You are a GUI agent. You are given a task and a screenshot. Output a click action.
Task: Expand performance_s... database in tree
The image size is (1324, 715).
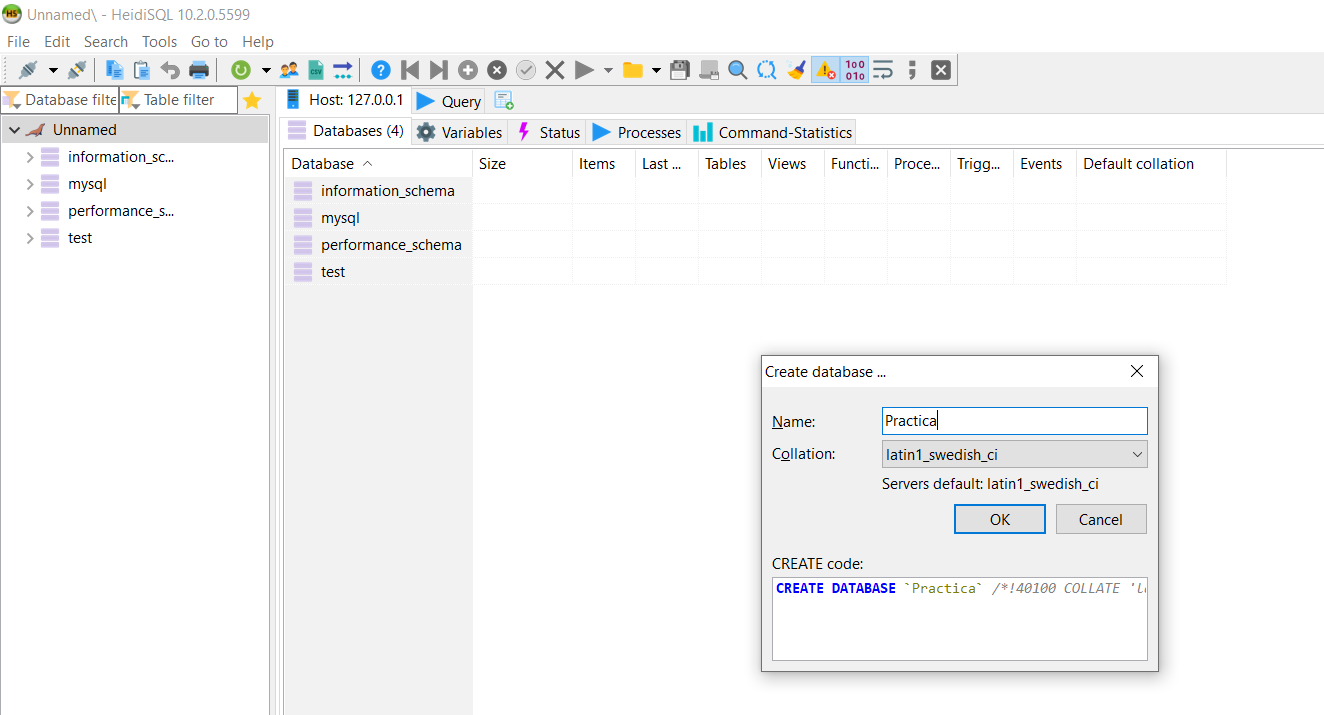point(29,211)
